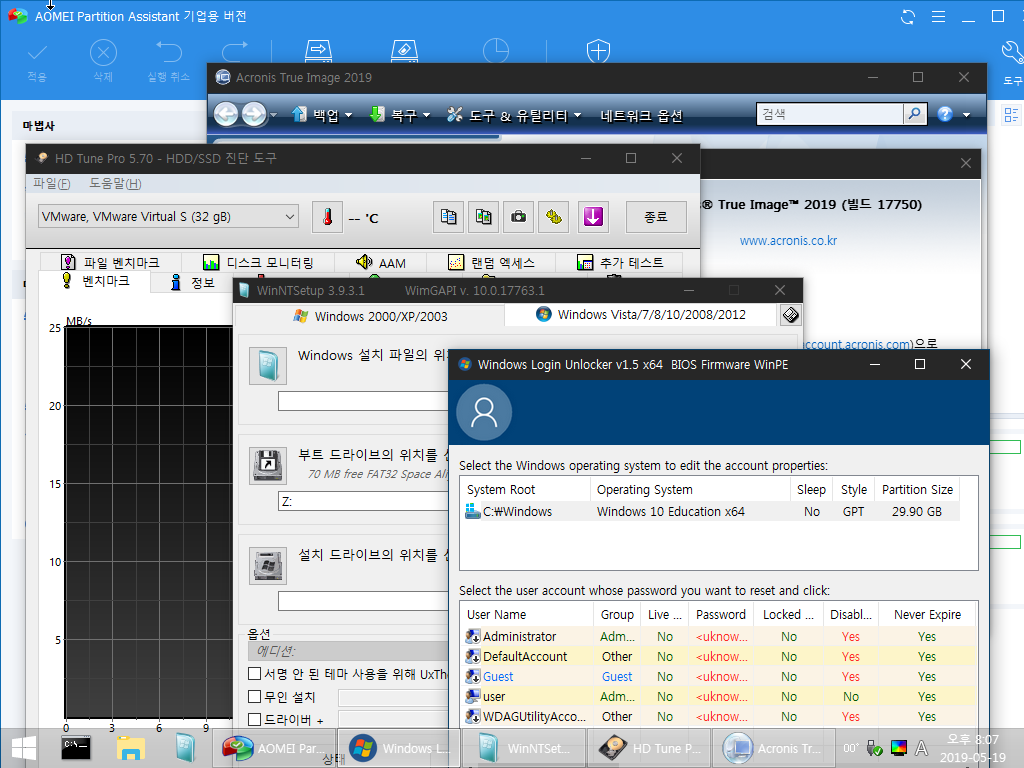1024x768 pixels.
Task: Open Command Prompt from the taskbar
Action: 76,748
